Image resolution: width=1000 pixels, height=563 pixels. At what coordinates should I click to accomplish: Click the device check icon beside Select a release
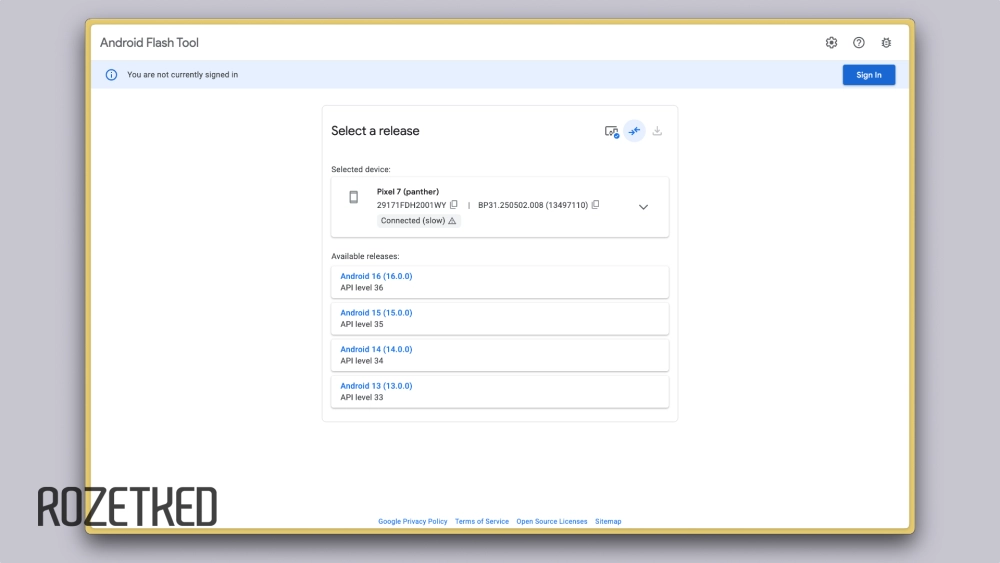click(x=611, y=131)
